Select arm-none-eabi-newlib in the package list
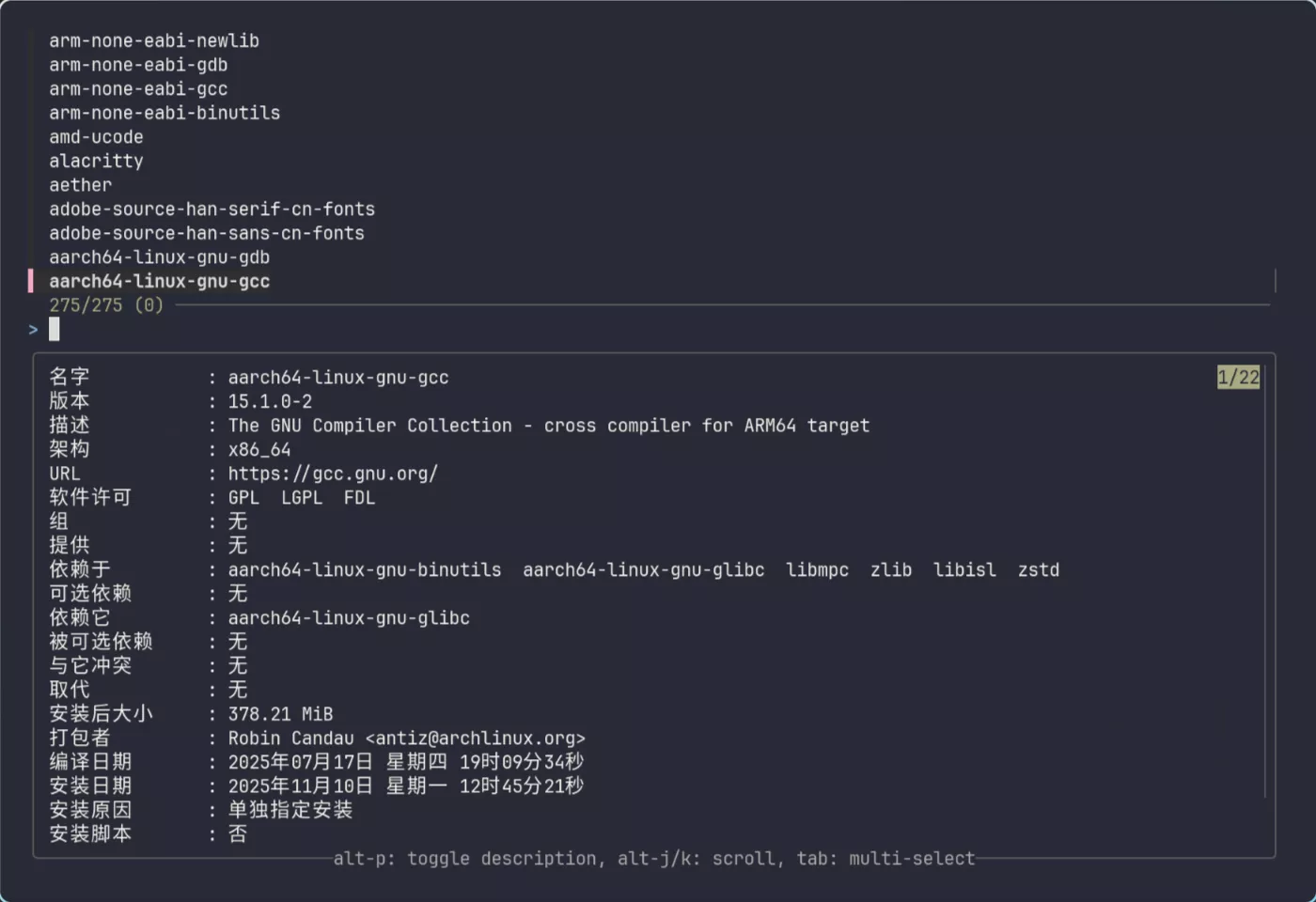The image size is (1316, 902). [153, 40]
